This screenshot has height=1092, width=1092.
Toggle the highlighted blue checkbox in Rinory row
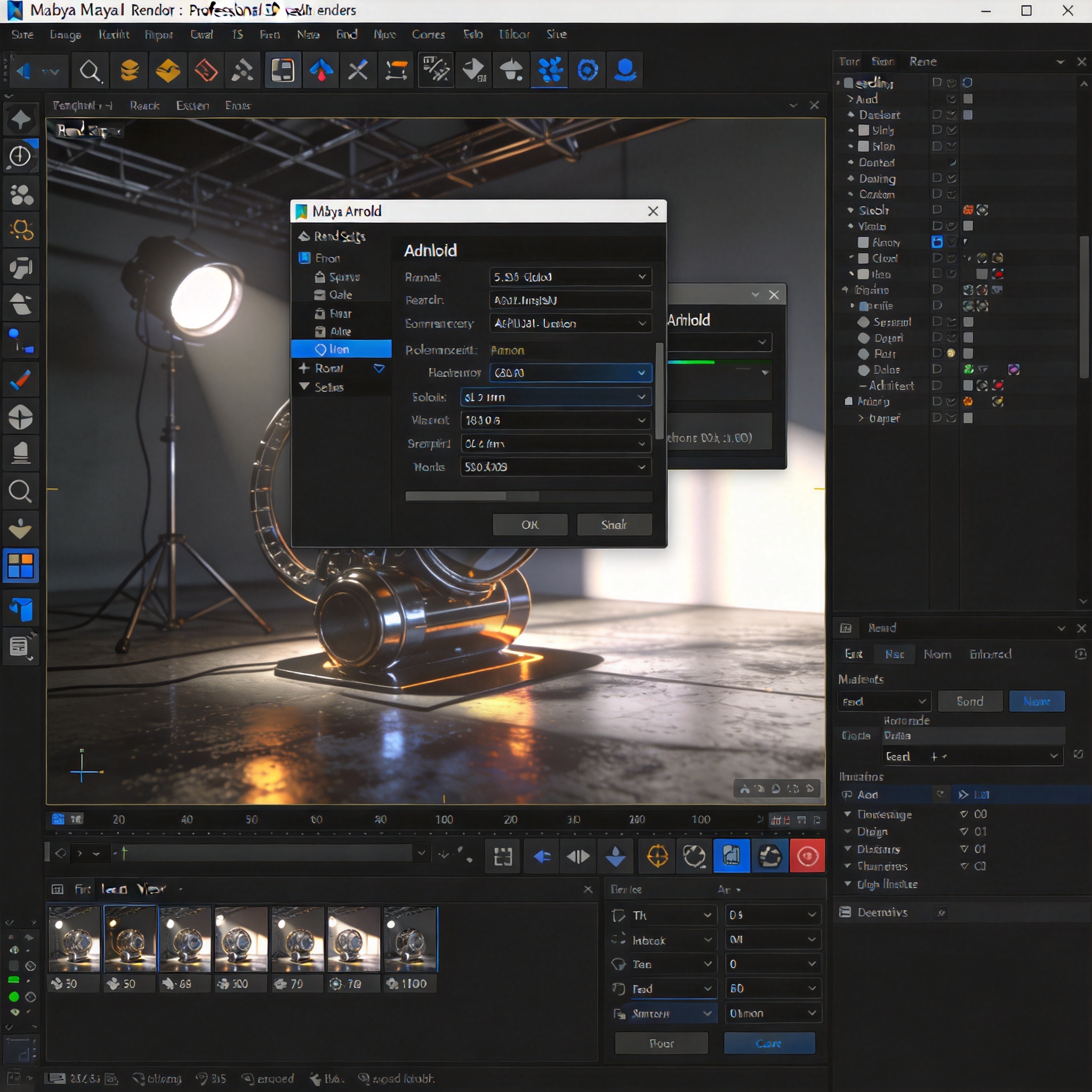point(936,242)
